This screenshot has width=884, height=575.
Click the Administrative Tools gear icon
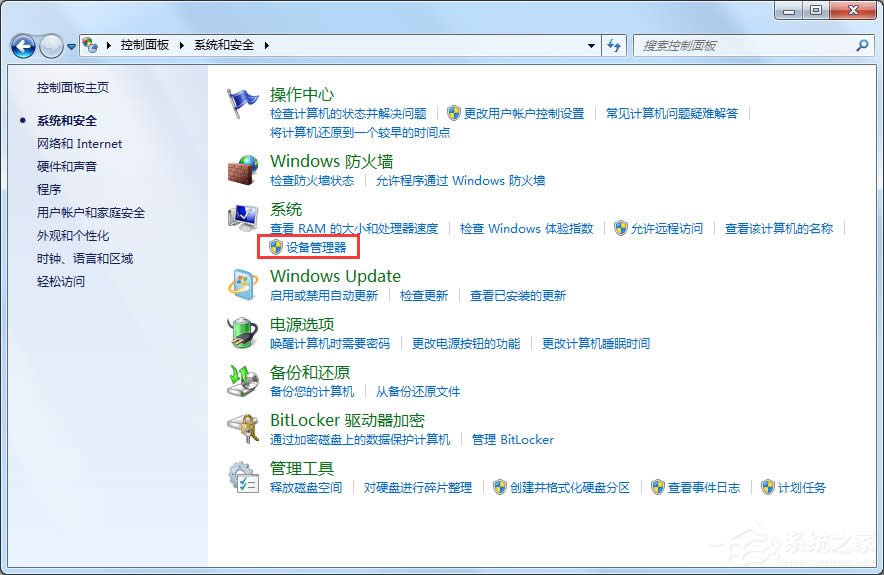pyautogui.click(x=242, y=477)
